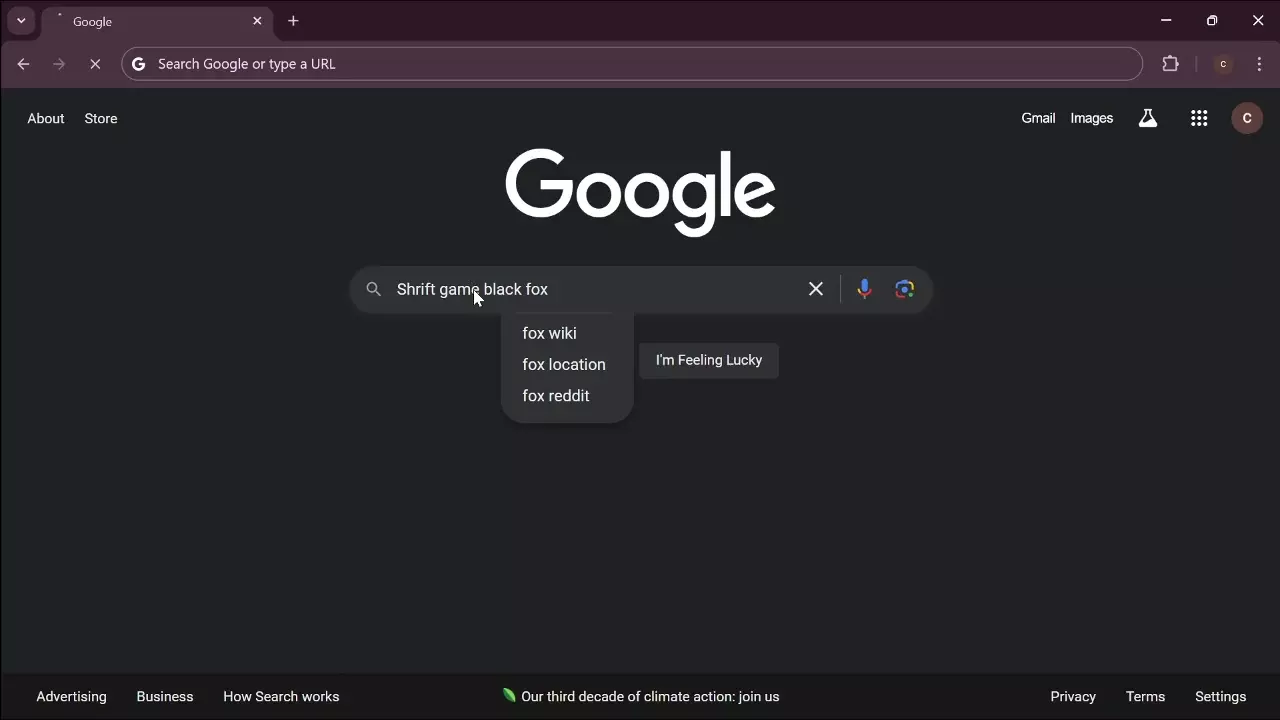The height and width of the screenshot is (720, 1280).
Task: Open the Chrome profile button
Action: (1222, 64)
